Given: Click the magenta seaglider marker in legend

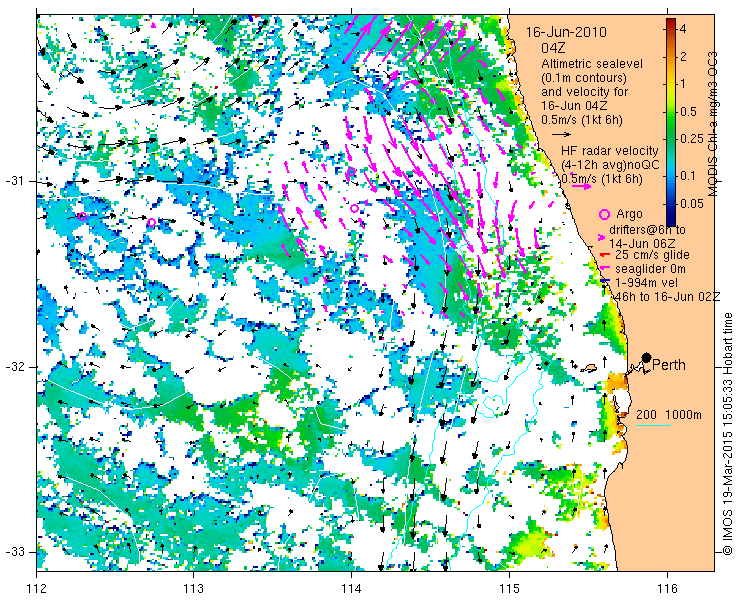Looking at the screenshot, I should point(604,269).
